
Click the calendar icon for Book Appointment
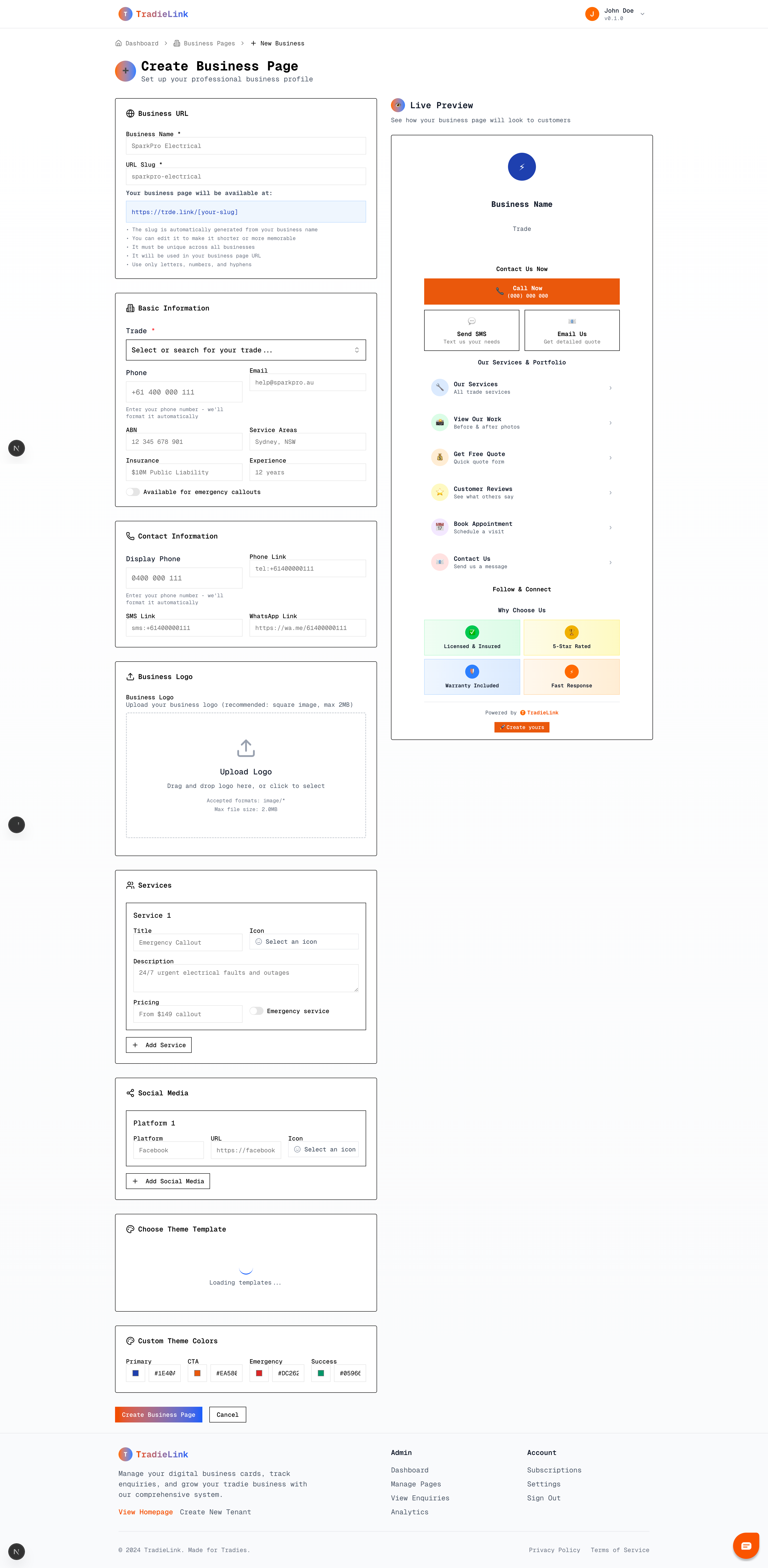click(440, 527)
